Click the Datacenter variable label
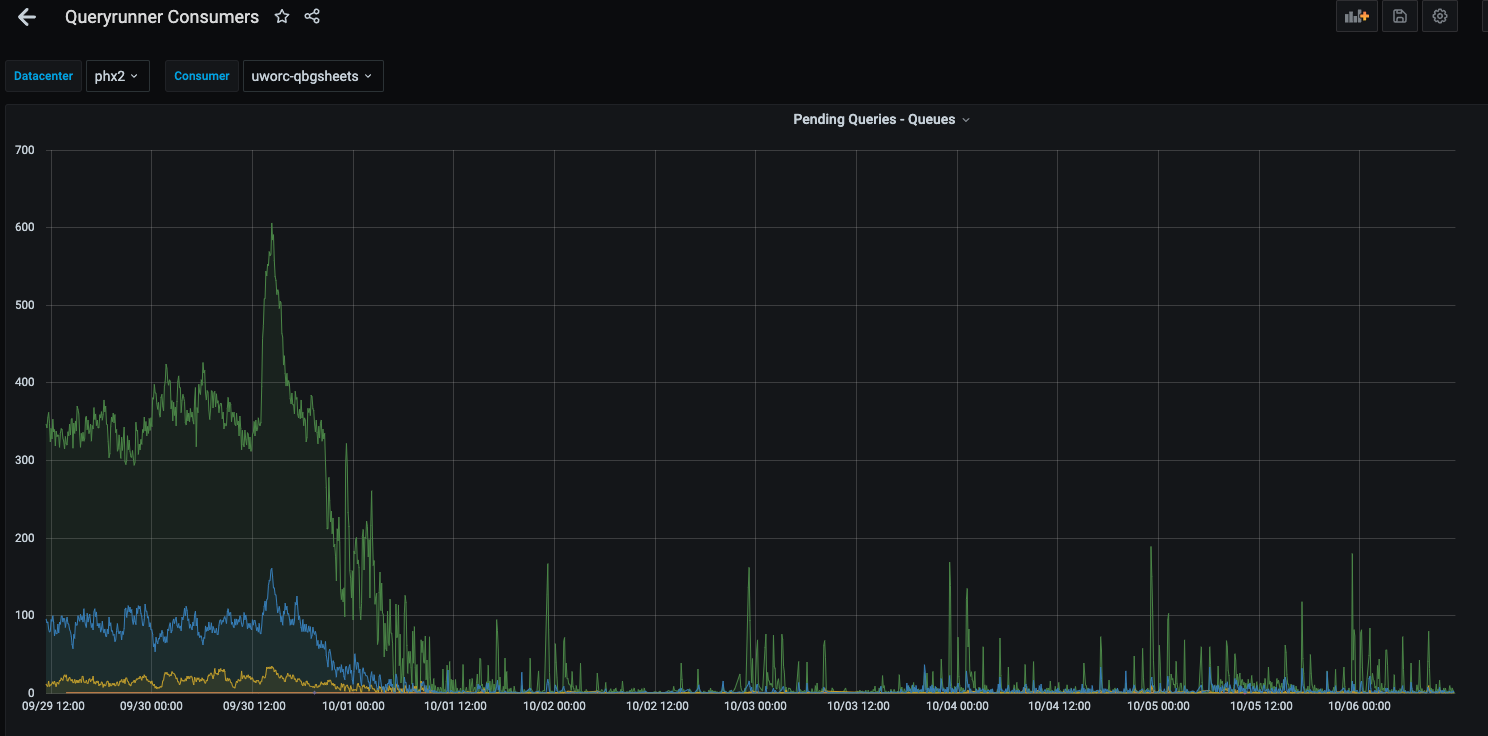The height and width of the screenshot is (736, 1488). pyautogui.click(x=43, y=76)
